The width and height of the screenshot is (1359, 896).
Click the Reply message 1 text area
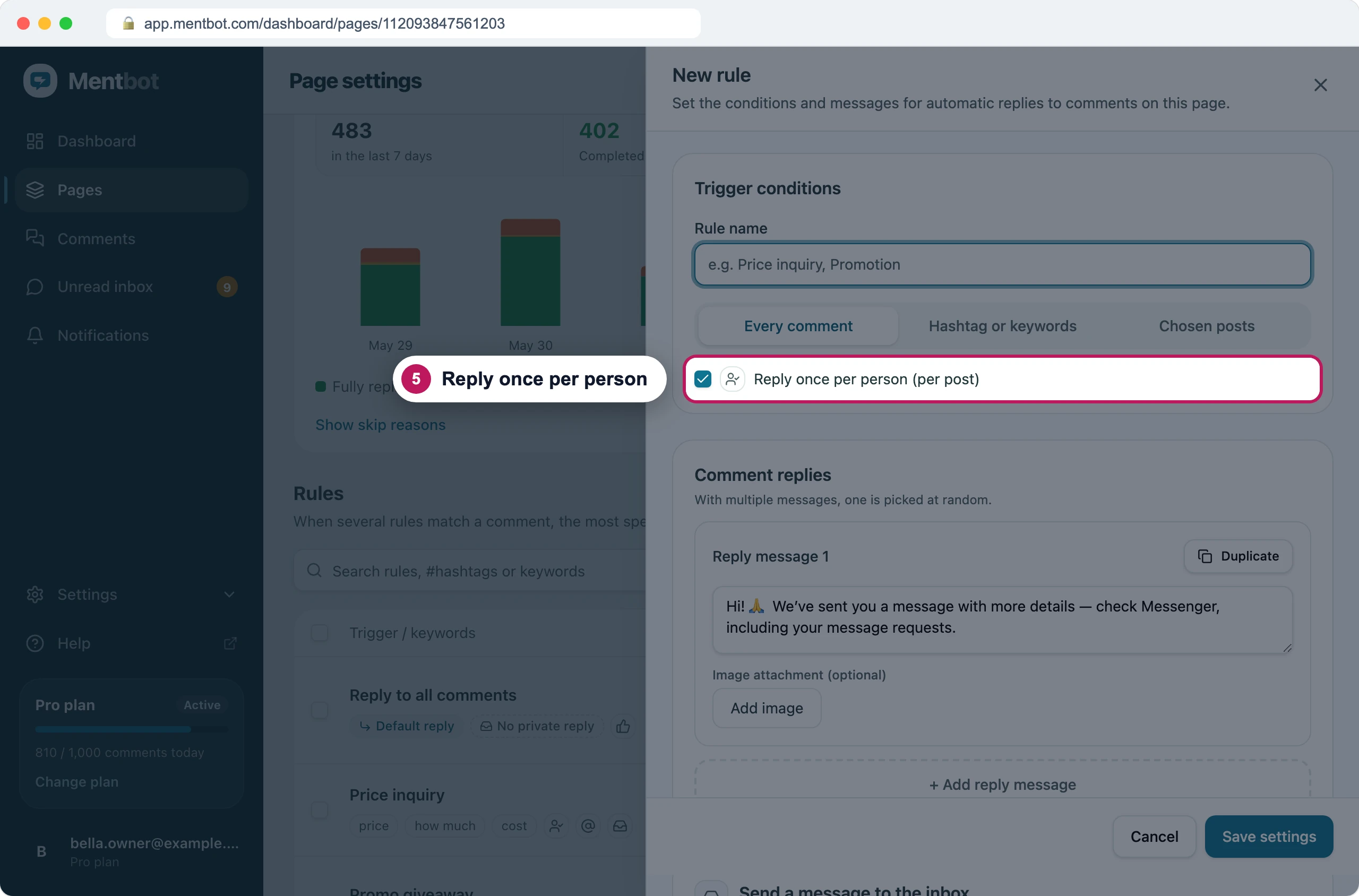tap(1002, 619)
